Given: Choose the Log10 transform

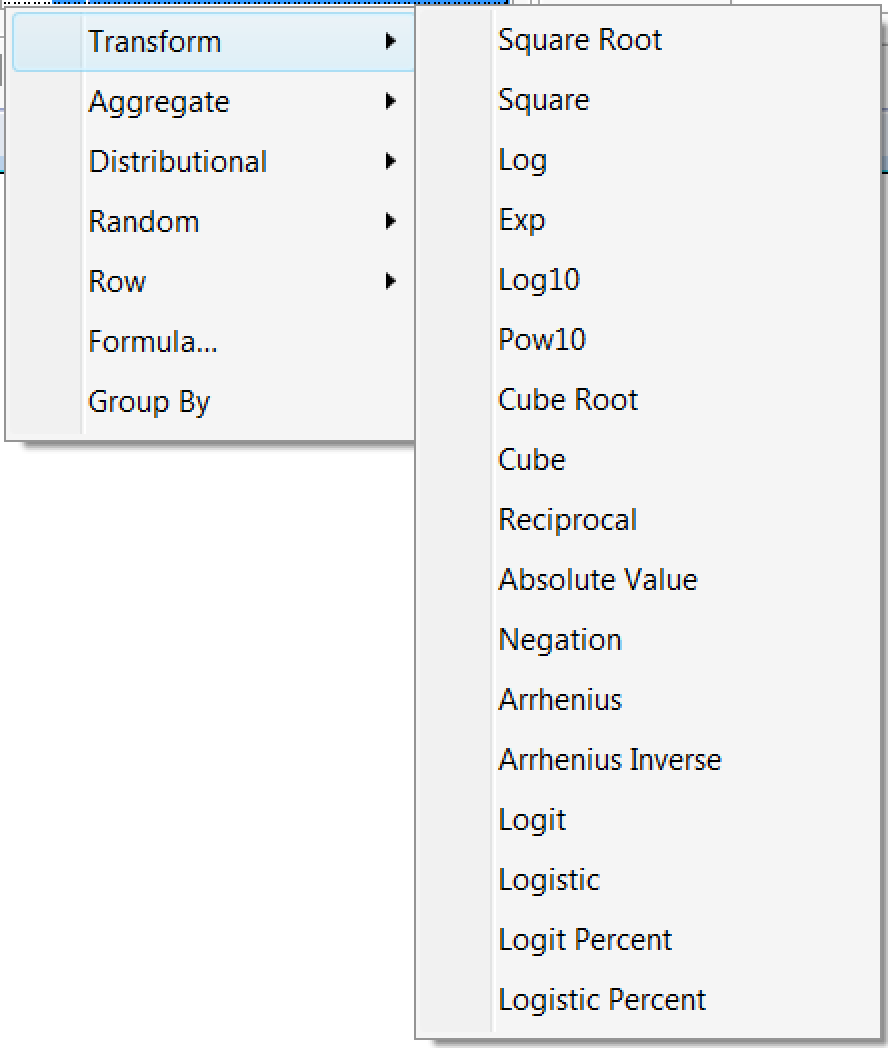Looking at the screenshot, I should (x=539, y=280).
